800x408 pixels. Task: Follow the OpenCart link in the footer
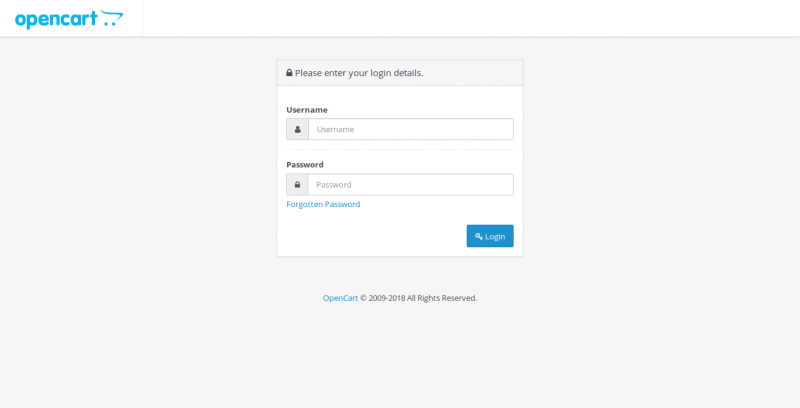(x=340, y=298)
